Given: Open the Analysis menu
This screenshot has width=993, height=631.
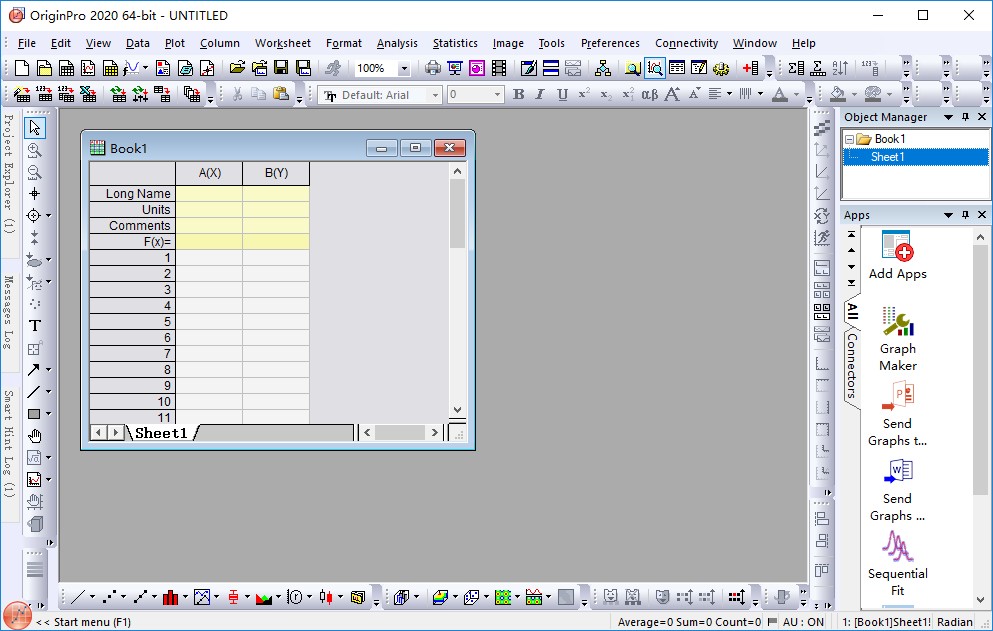Looking at the screenshot, I should pos(397,43).
